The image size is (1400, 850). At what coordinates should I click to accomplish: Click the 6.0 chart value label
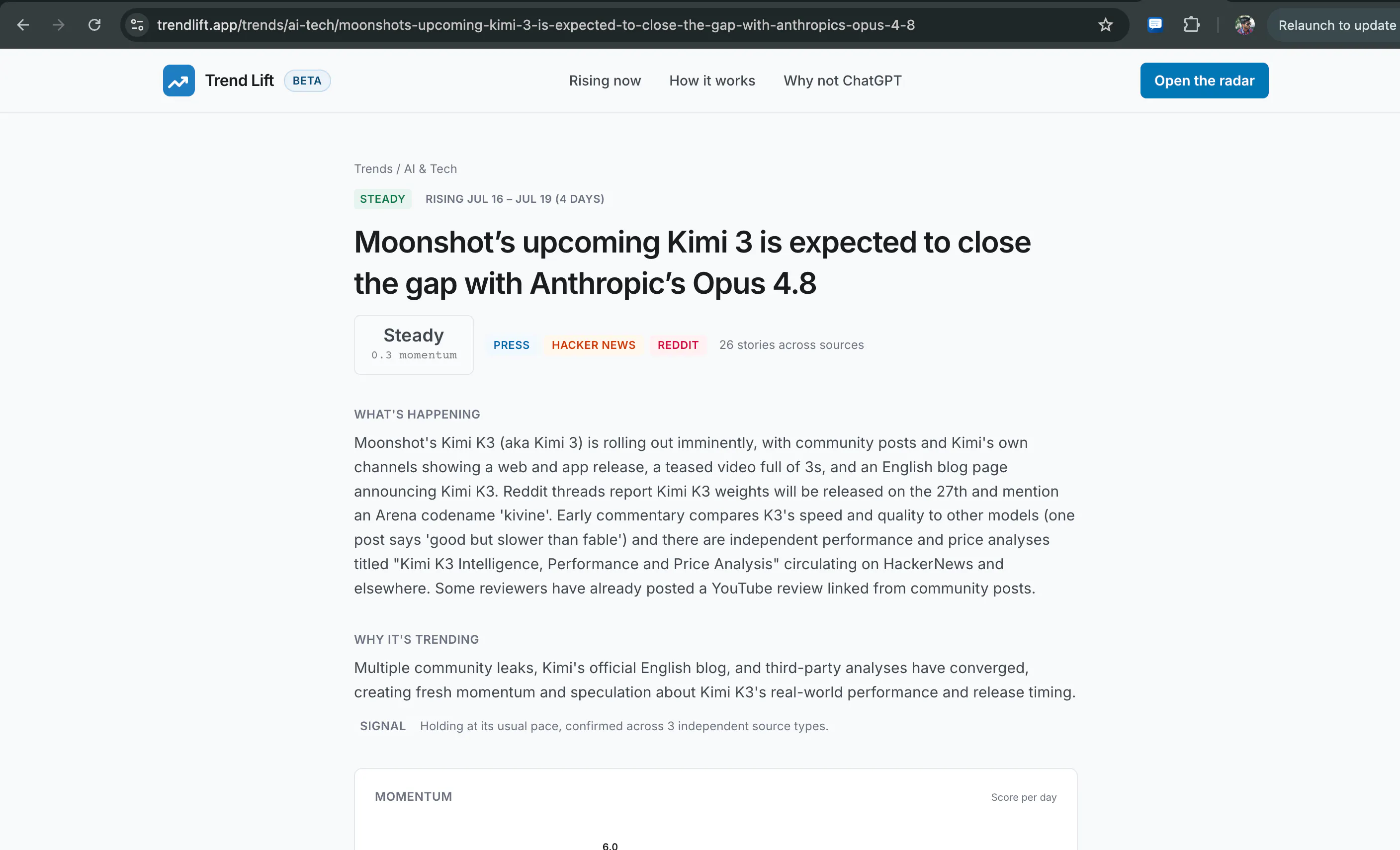pos(610,846)
